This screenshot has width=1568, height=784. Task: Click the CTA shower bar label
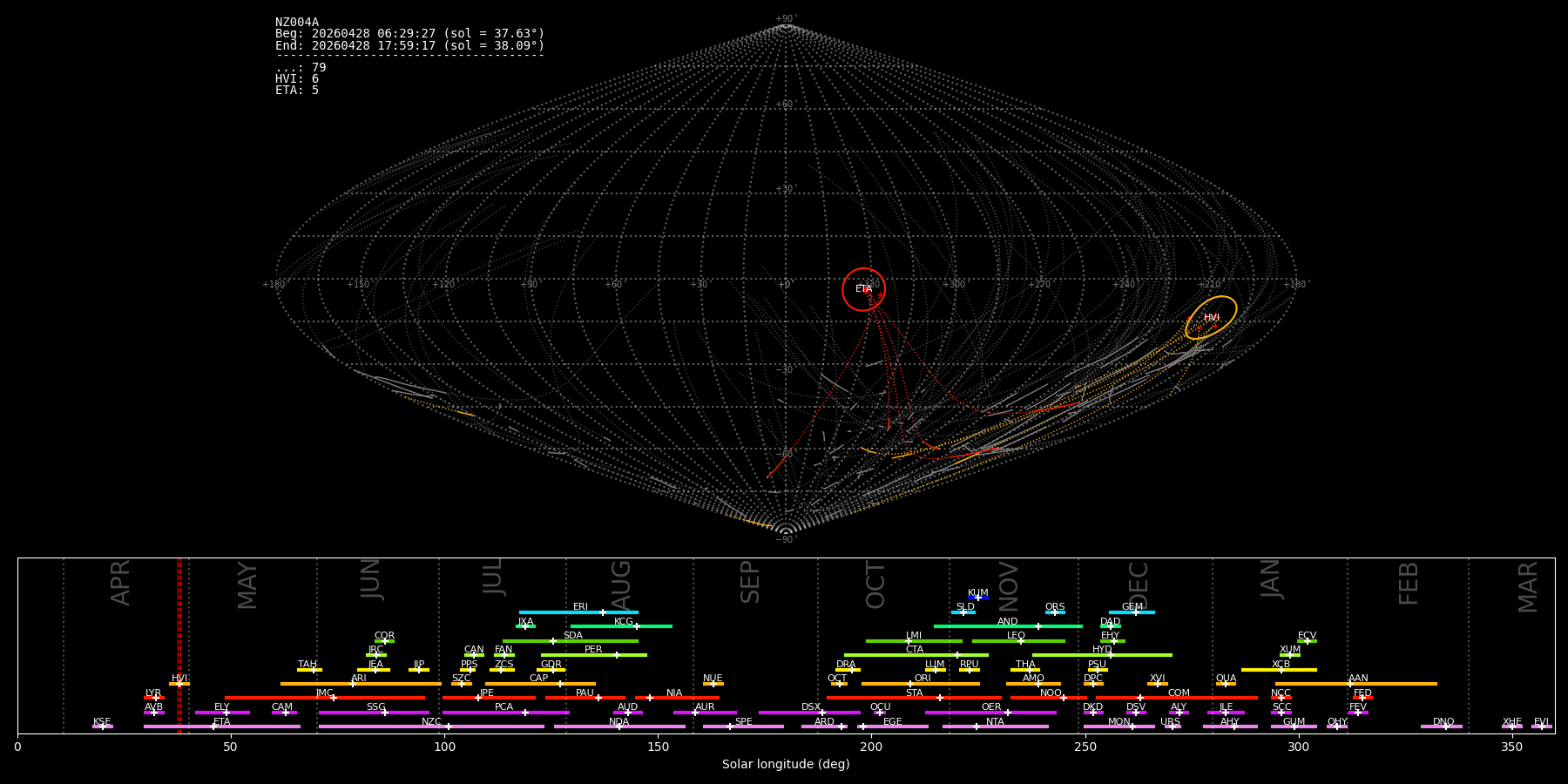915,650
